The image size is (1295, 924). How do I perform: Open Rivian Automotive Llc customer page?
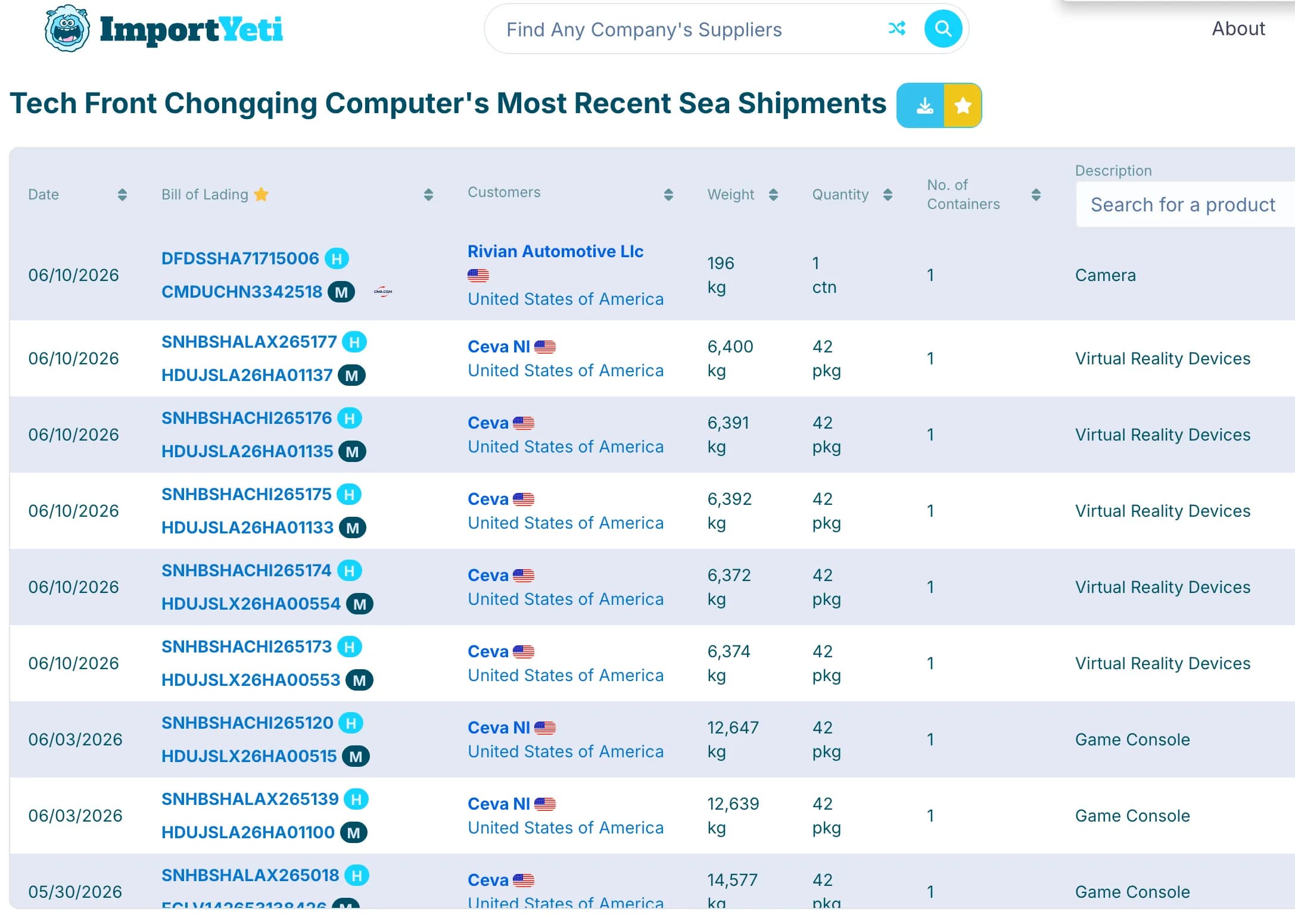(555, 251)
